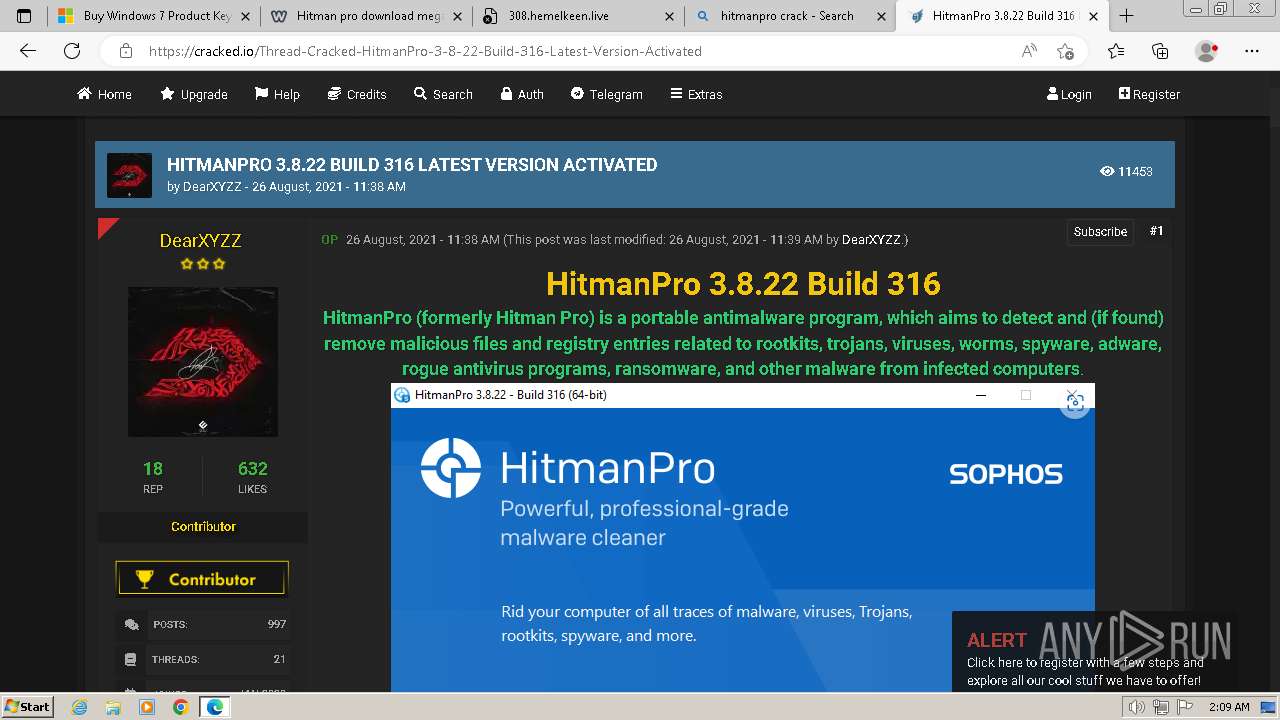Open Edge settings and more menu

click(x=1252, y=51)
